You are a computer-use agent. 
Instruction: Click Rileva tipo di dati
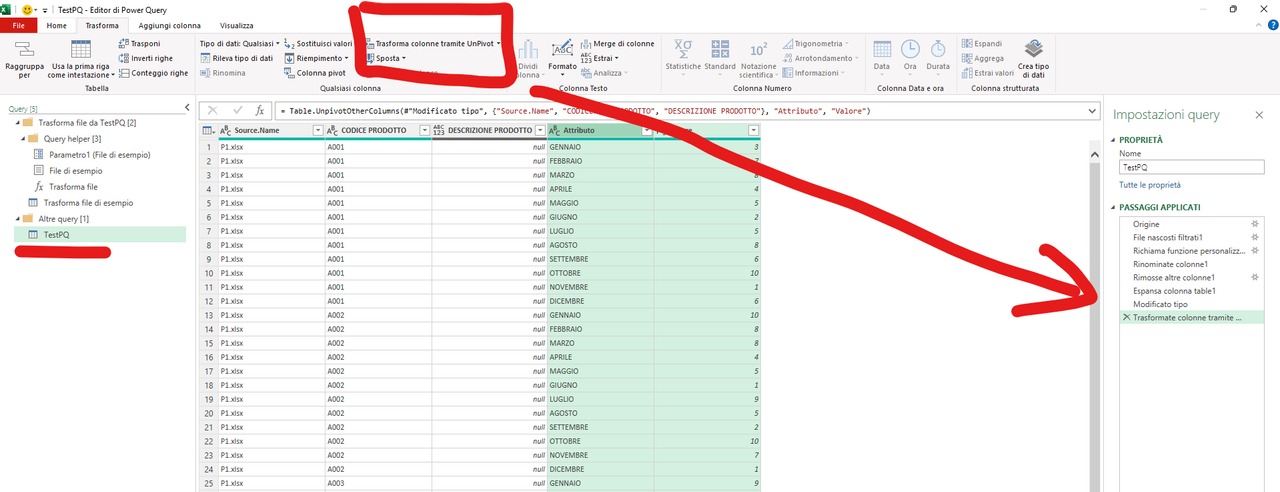point(236,58)
